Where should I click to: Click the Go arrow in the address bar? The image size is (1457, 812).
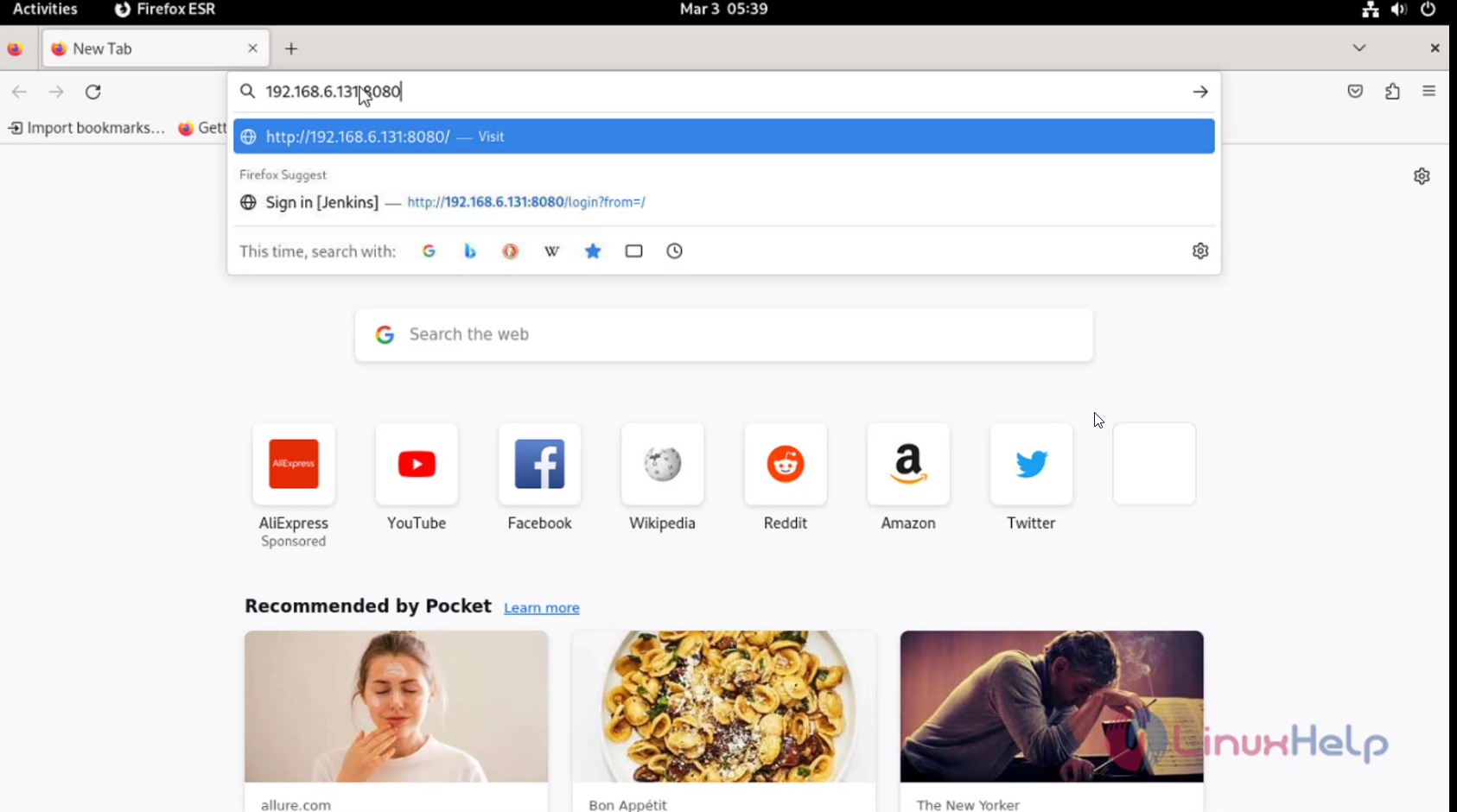pyautogui.click(x=1200, y=92)
